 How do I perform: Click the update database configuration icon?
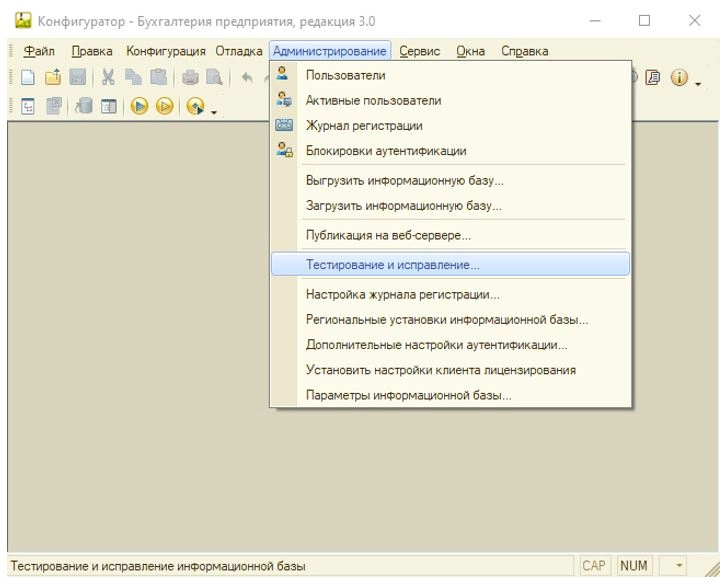[x=84, y=106]
